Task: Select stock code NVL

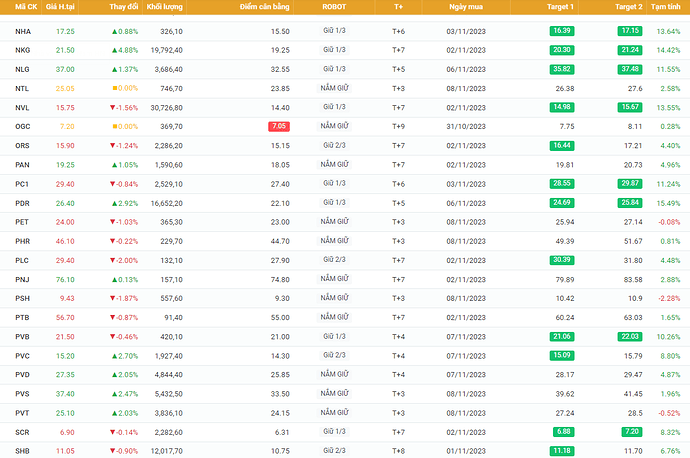Action: (x=22, y=108)
